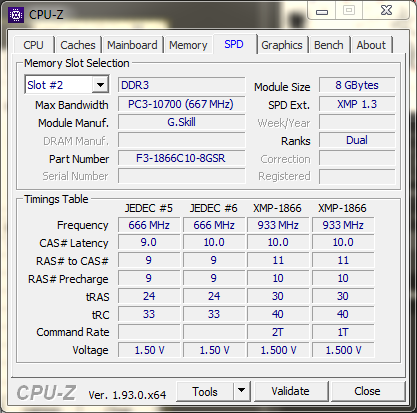Image resolution: width=417 pixels, height=413 pixels.
Task: Open the Tools button
Action: click(205, 392)
